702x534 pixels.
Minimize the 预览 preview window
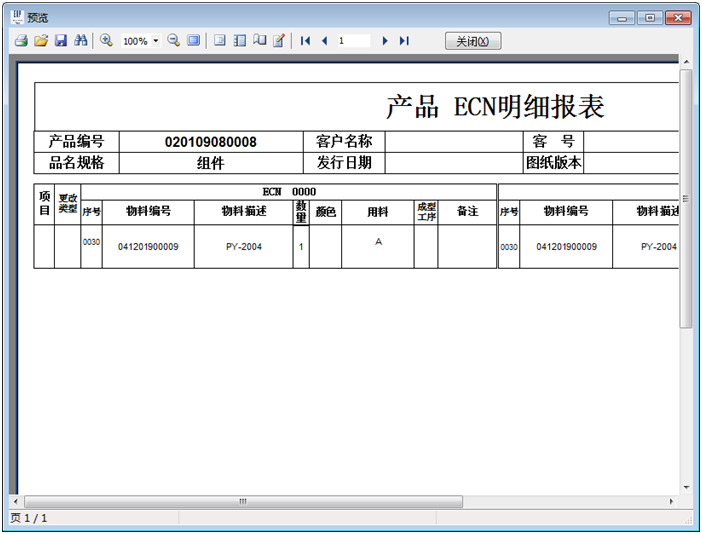(x=622, y=18)
